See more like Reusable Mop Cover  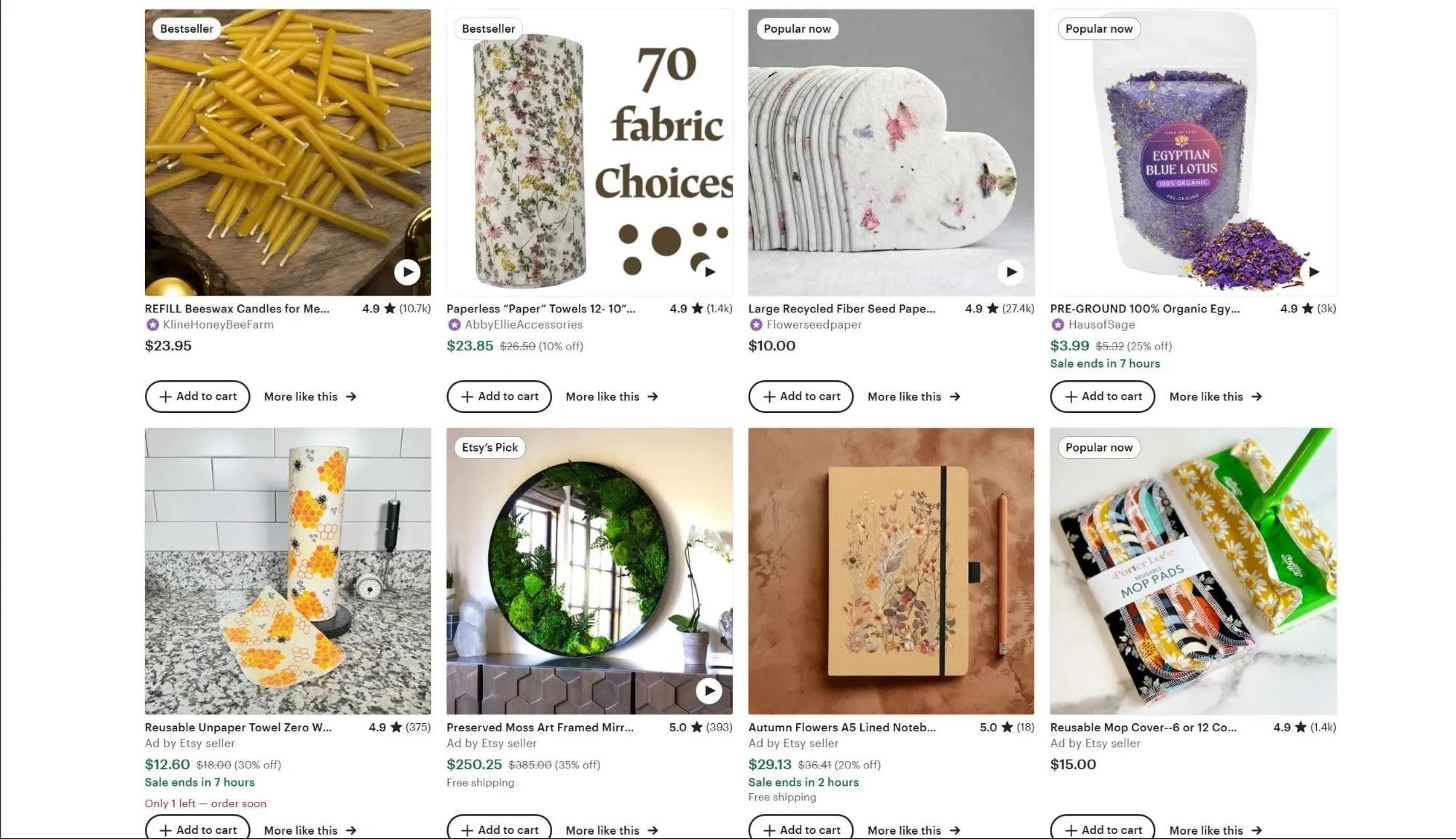1215,830
